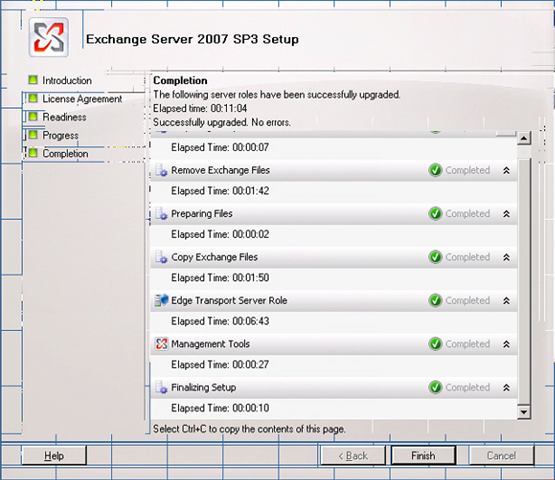Click the Remove Exchange Files step icon
Screen dimensions: 555x480
(x=161, y=170)
